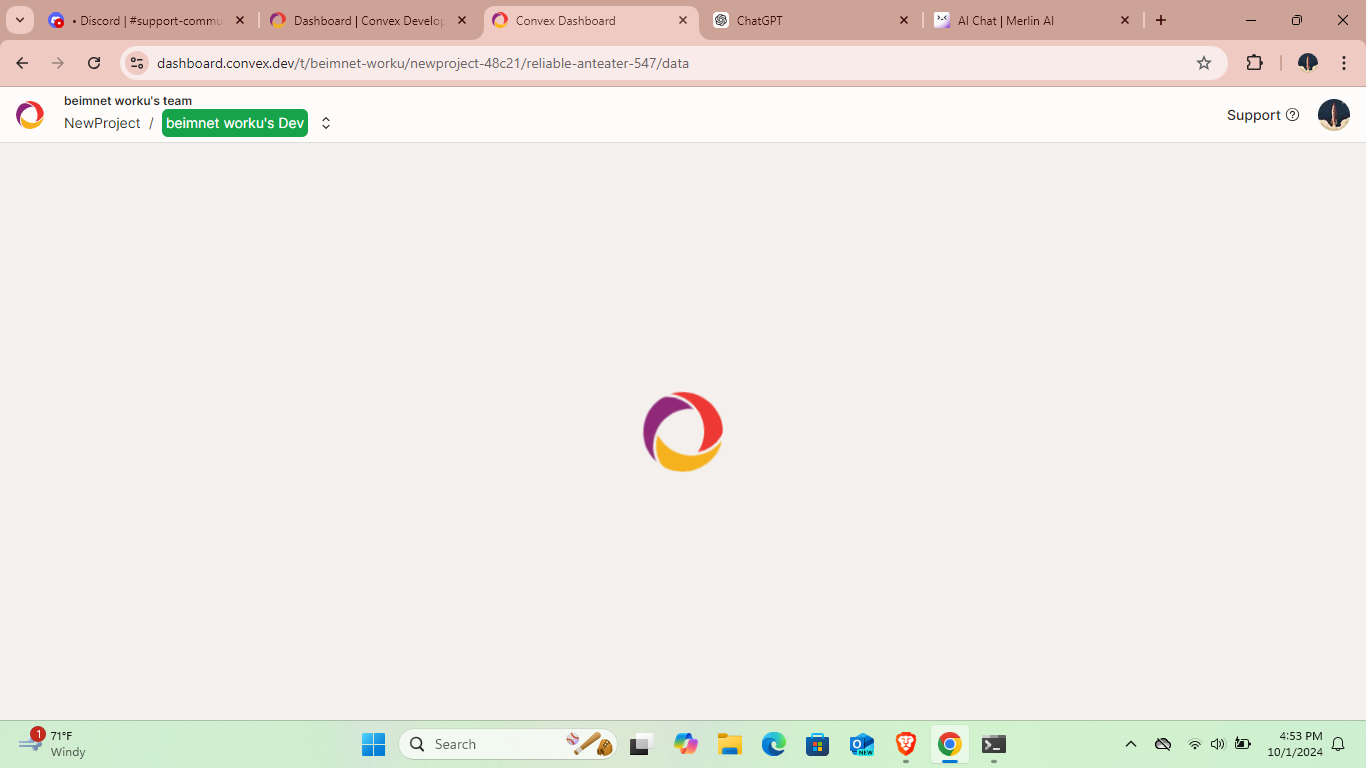Click the Chrome icon in the taskbar

coord(950,744)
